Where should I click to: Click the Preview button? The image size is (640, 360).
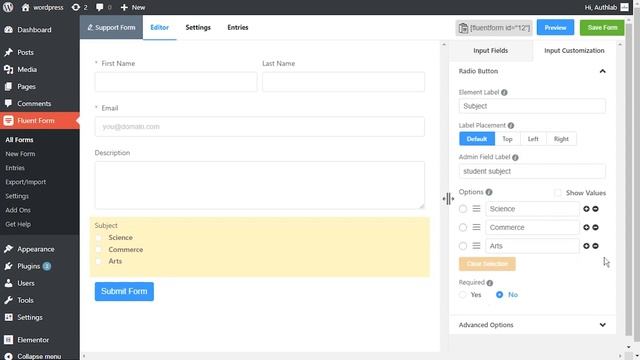tap(555, 27)
